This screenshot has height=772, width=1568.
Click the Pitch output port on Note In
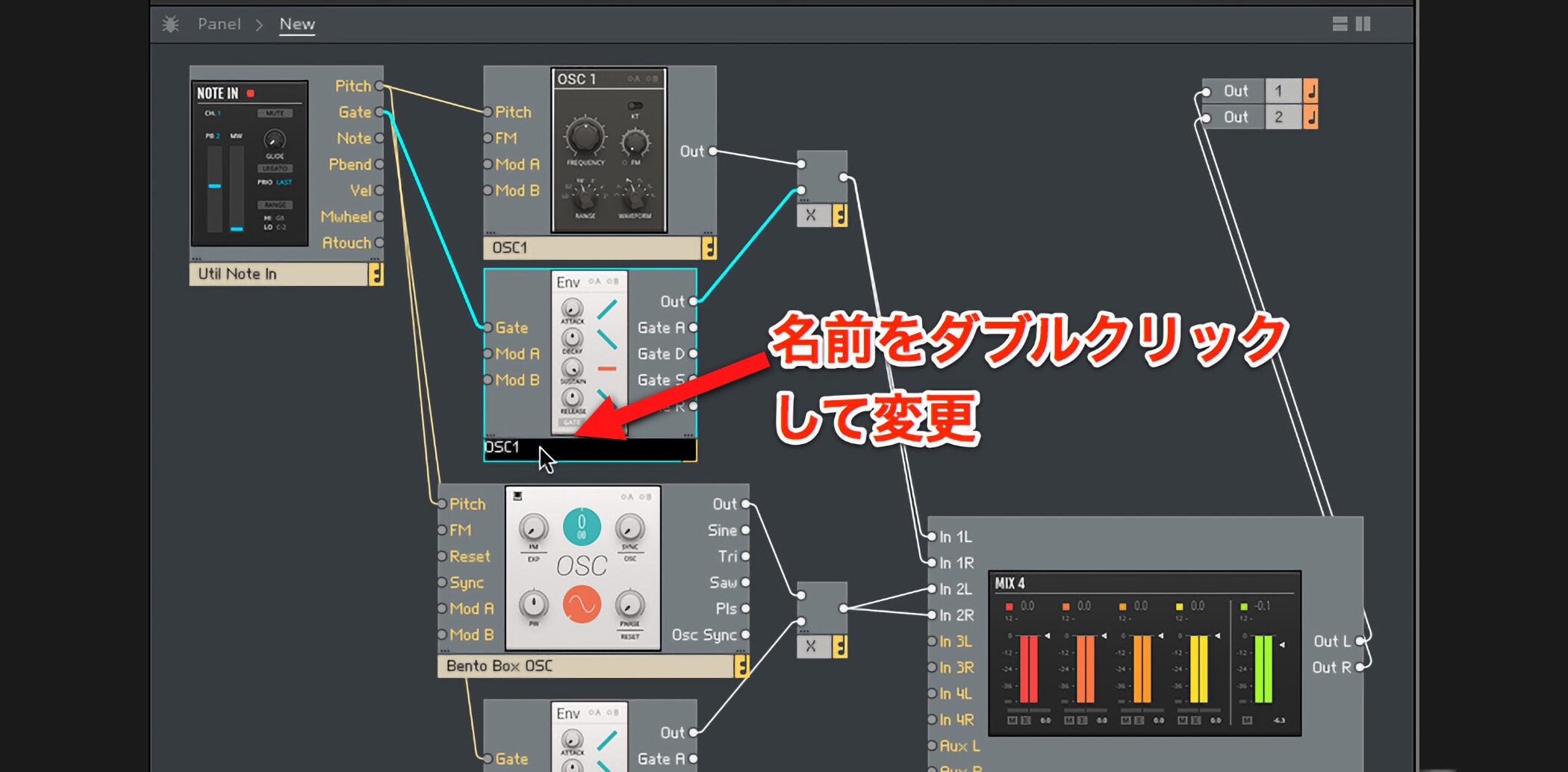click(x=379, y=86)
